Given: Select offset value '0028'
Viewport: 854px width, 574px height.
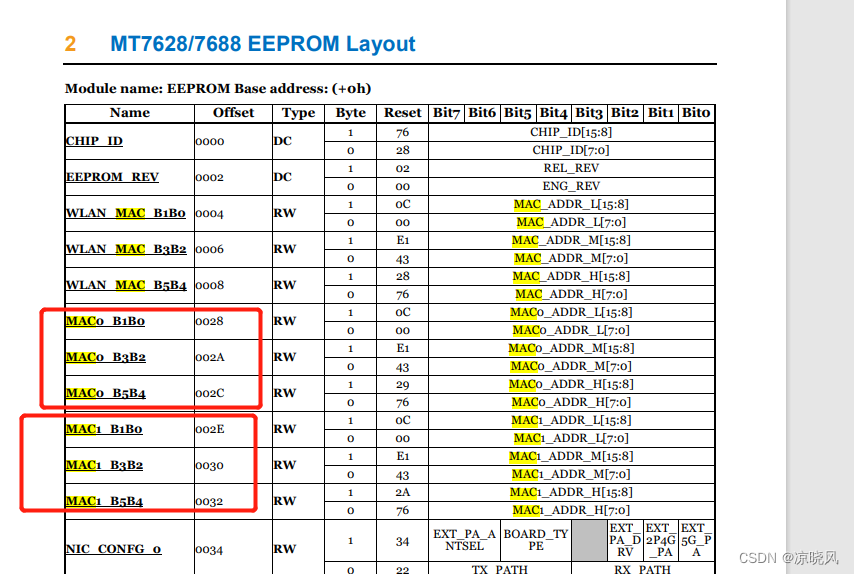Looking at the screenshot, I should coord(210,321).
